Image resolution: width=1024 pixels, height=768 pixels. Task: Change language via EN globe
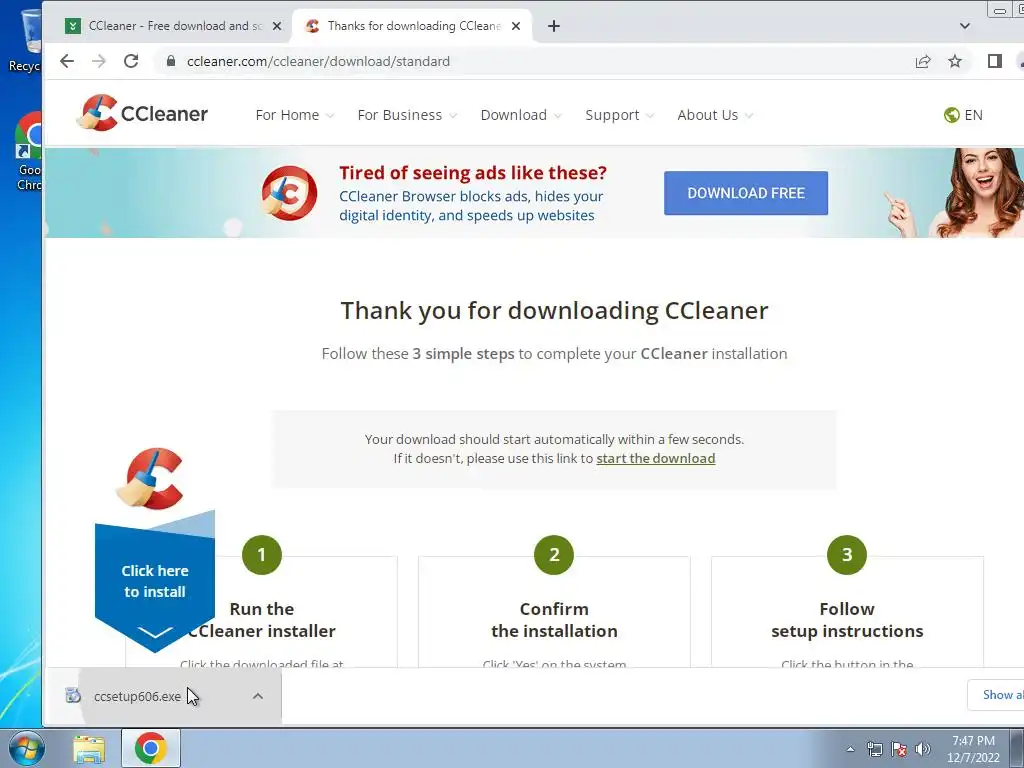(963, 115)
